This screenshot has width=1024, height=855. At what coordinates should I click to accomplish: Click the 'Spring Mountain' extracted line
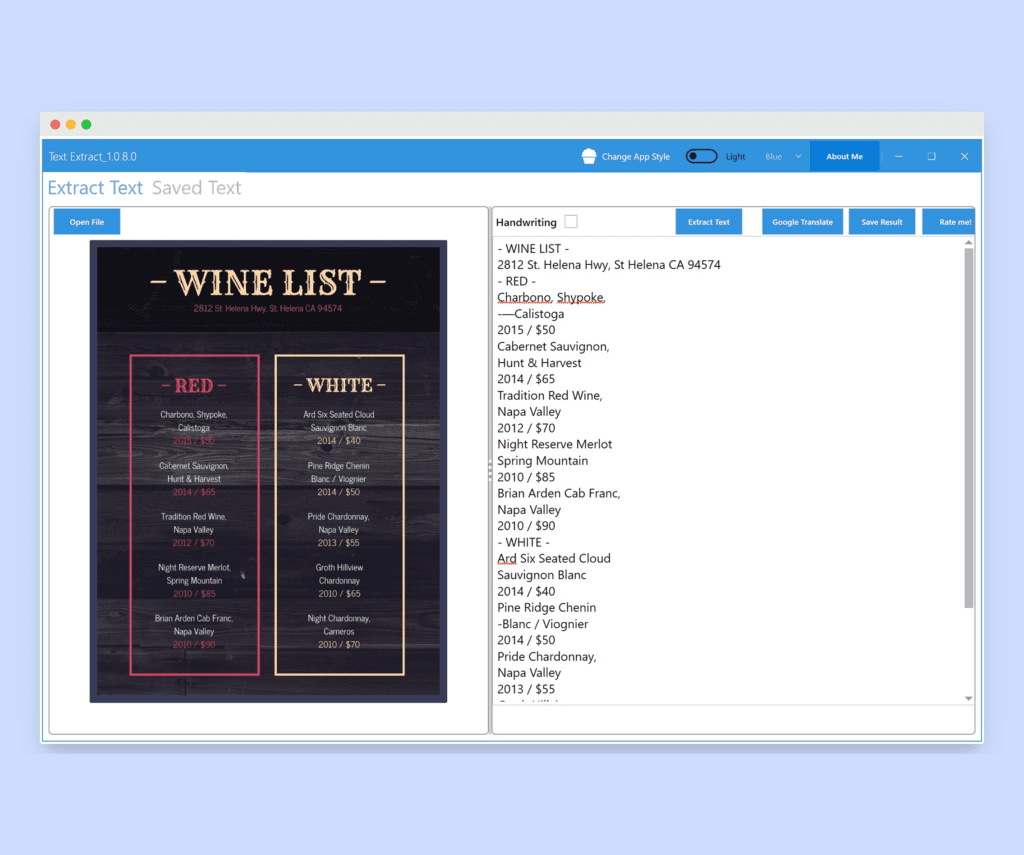(543, 460)
